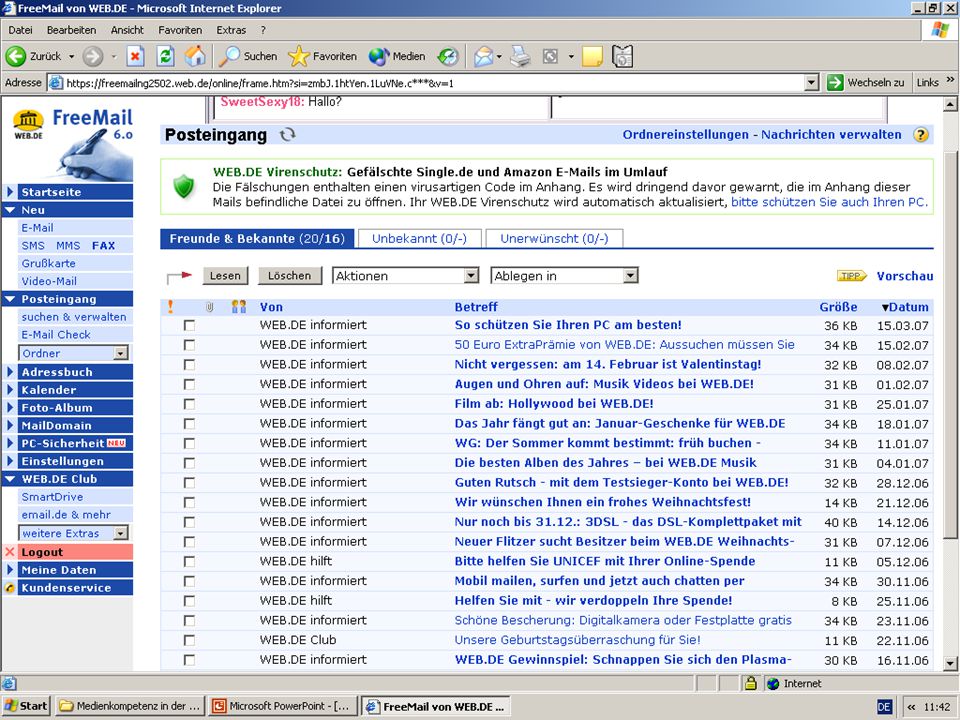The image size is (960, 720).
Task: Click the lock icon in status bar
Action: (x=750, y=683)
